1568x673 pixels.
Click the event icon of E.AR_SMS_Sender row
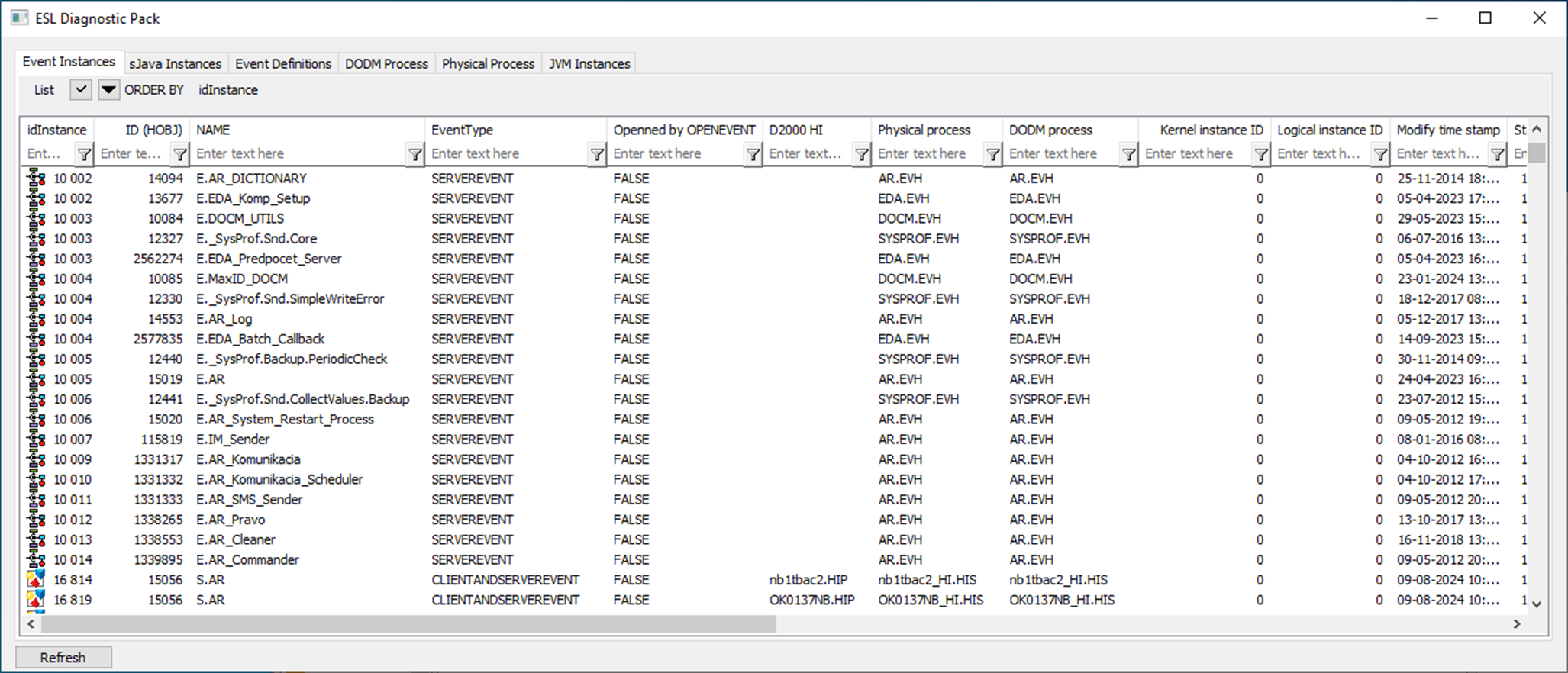click(36, 500)
